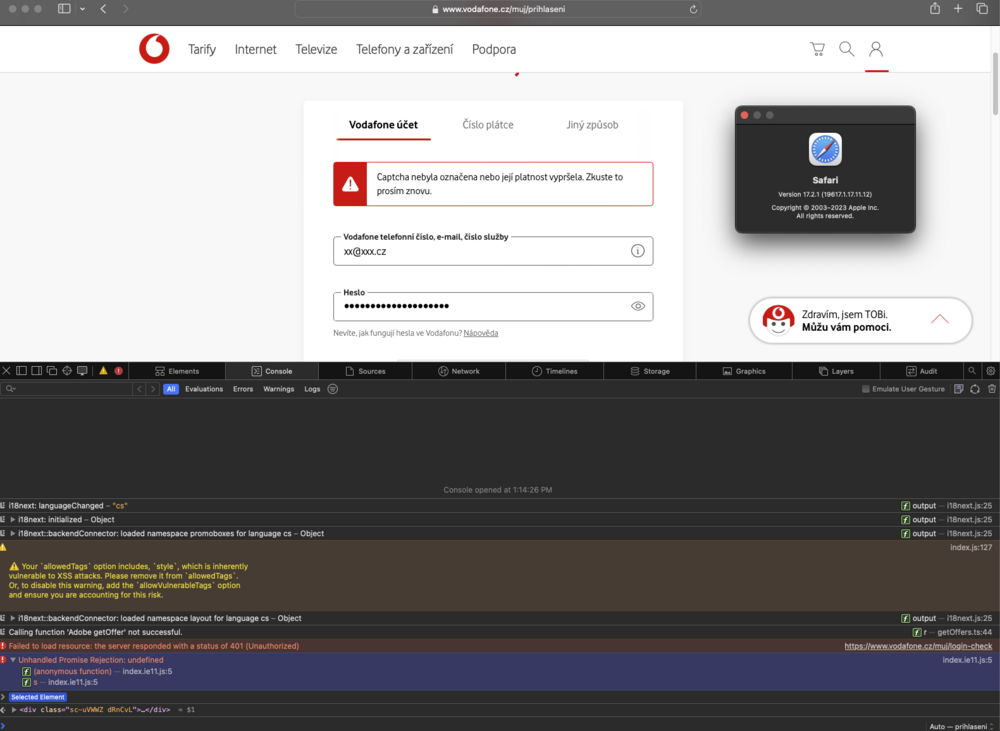This screenshot has width=1000, height=731.
Task: Switch to the Číslo plátce tab
Action: (488, 125)
